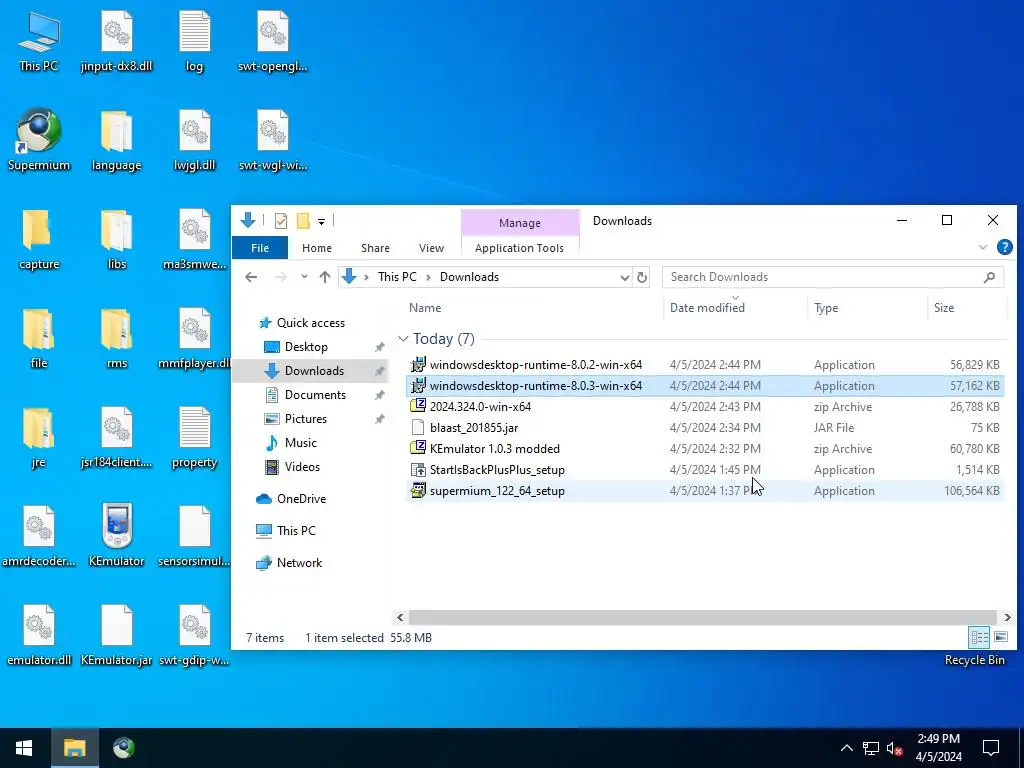This screenshot has height=768, width=1024.
Task: Collapse the Today (7) group
Action: [x=403, y=339]
